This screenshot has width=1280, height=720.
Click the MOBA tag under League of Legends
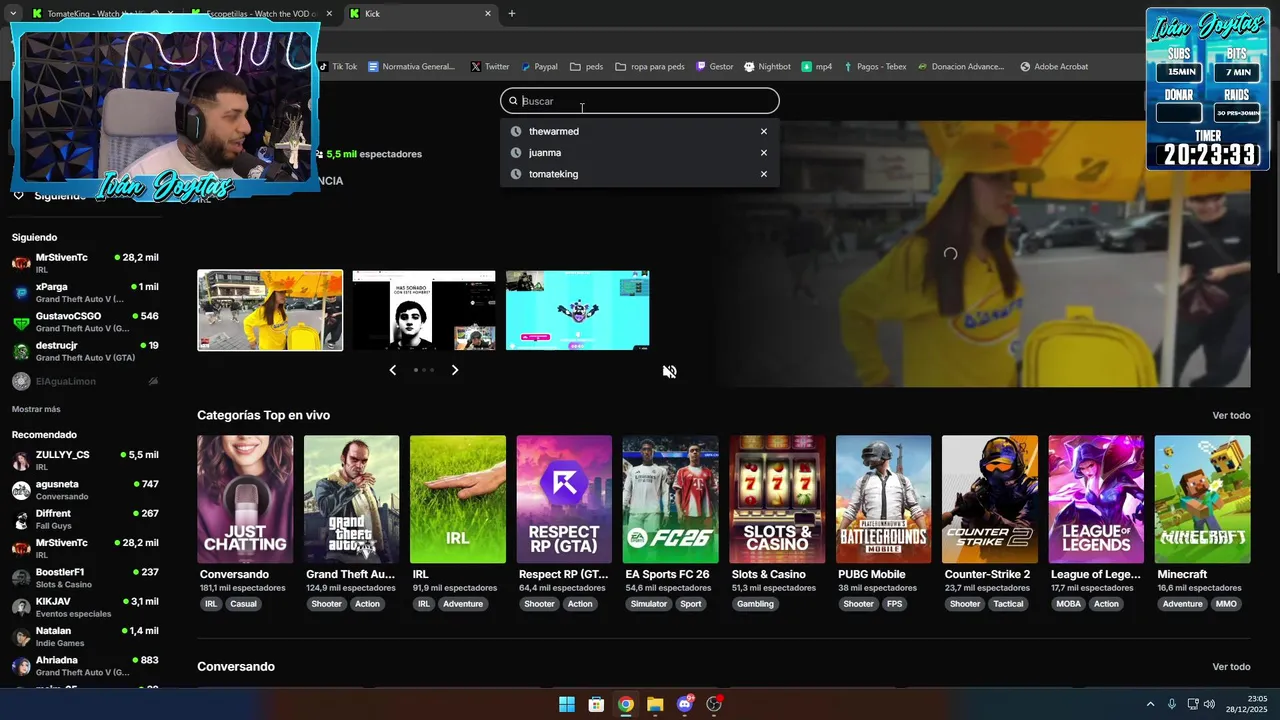pyautogui.click(x=1068, y=604)
